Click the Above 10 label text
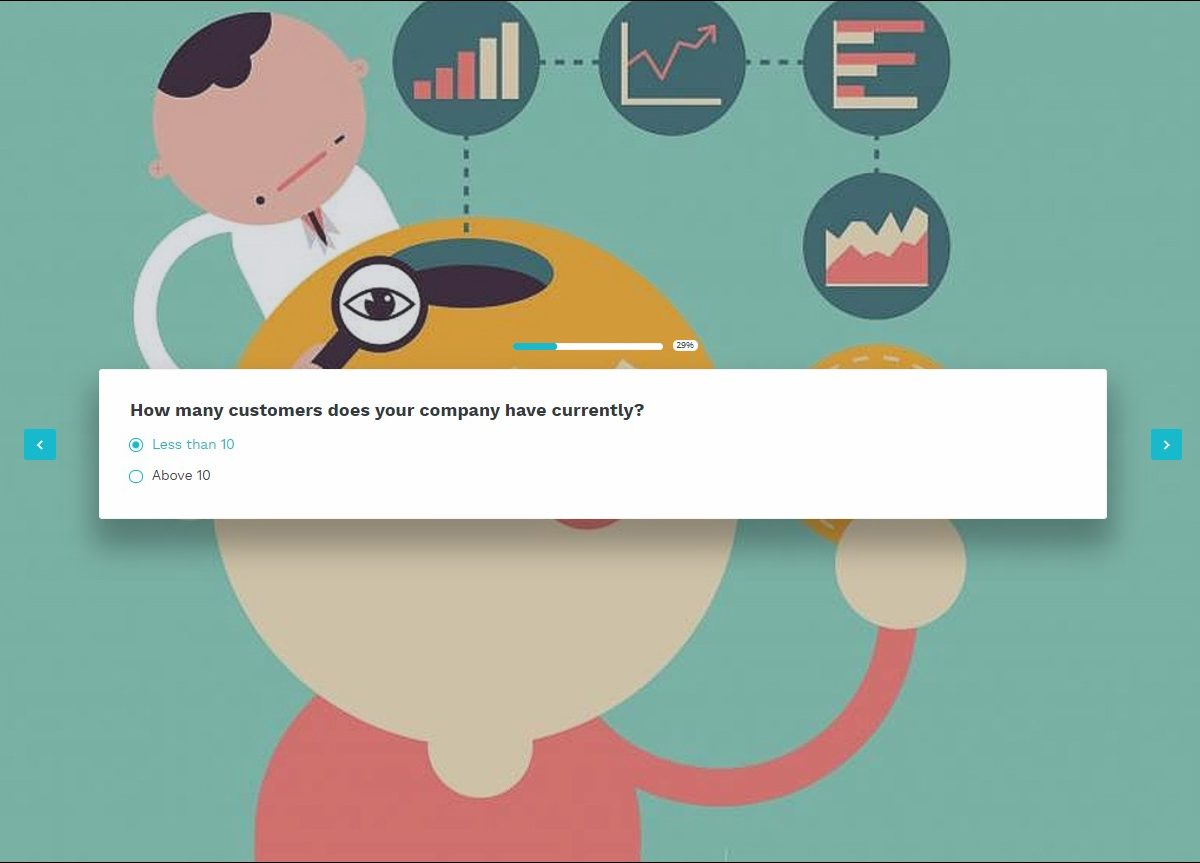Viewport: 1200px width, 863px height. (x=181, y=476)
